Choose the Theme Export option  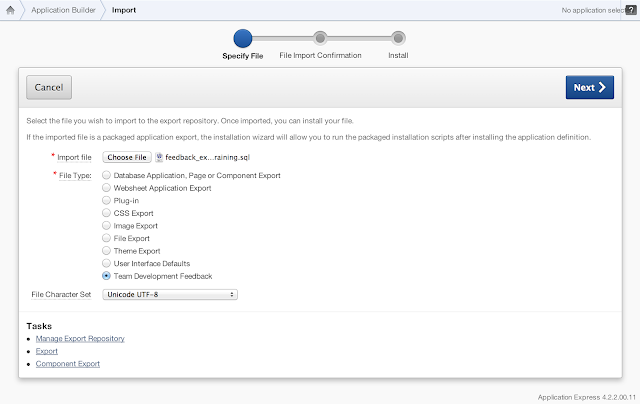(x=107, y=250)
